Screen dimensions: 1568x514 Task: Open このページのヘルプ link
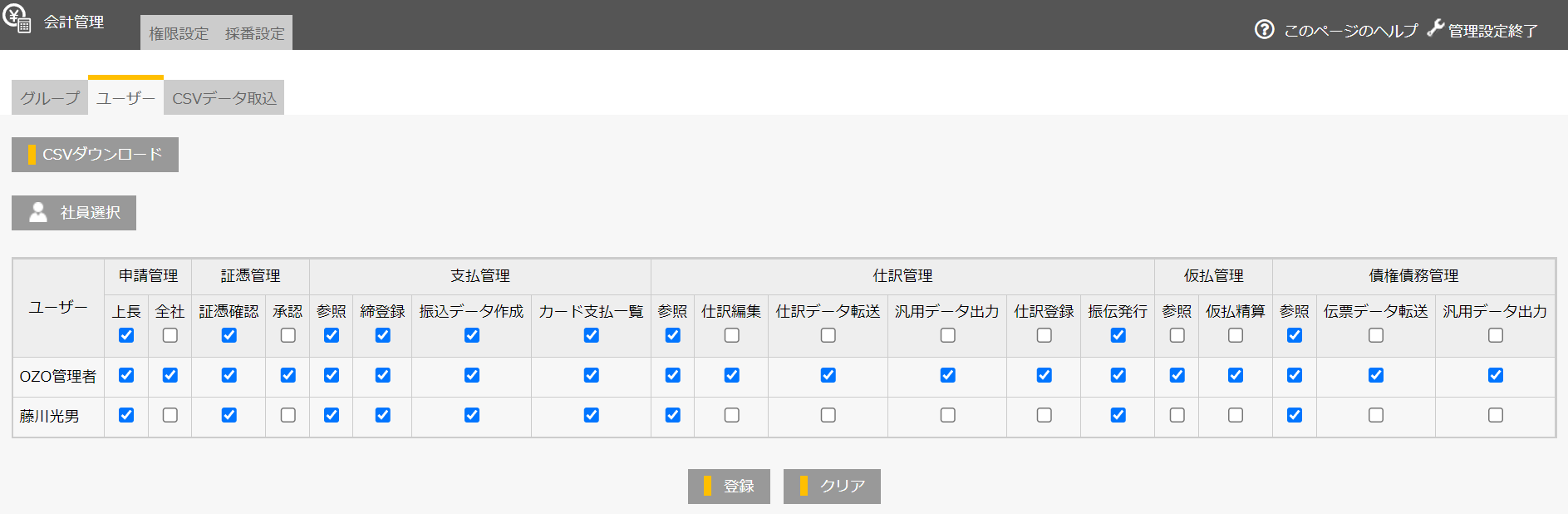pyautogui.click(x=1350, y=31)
